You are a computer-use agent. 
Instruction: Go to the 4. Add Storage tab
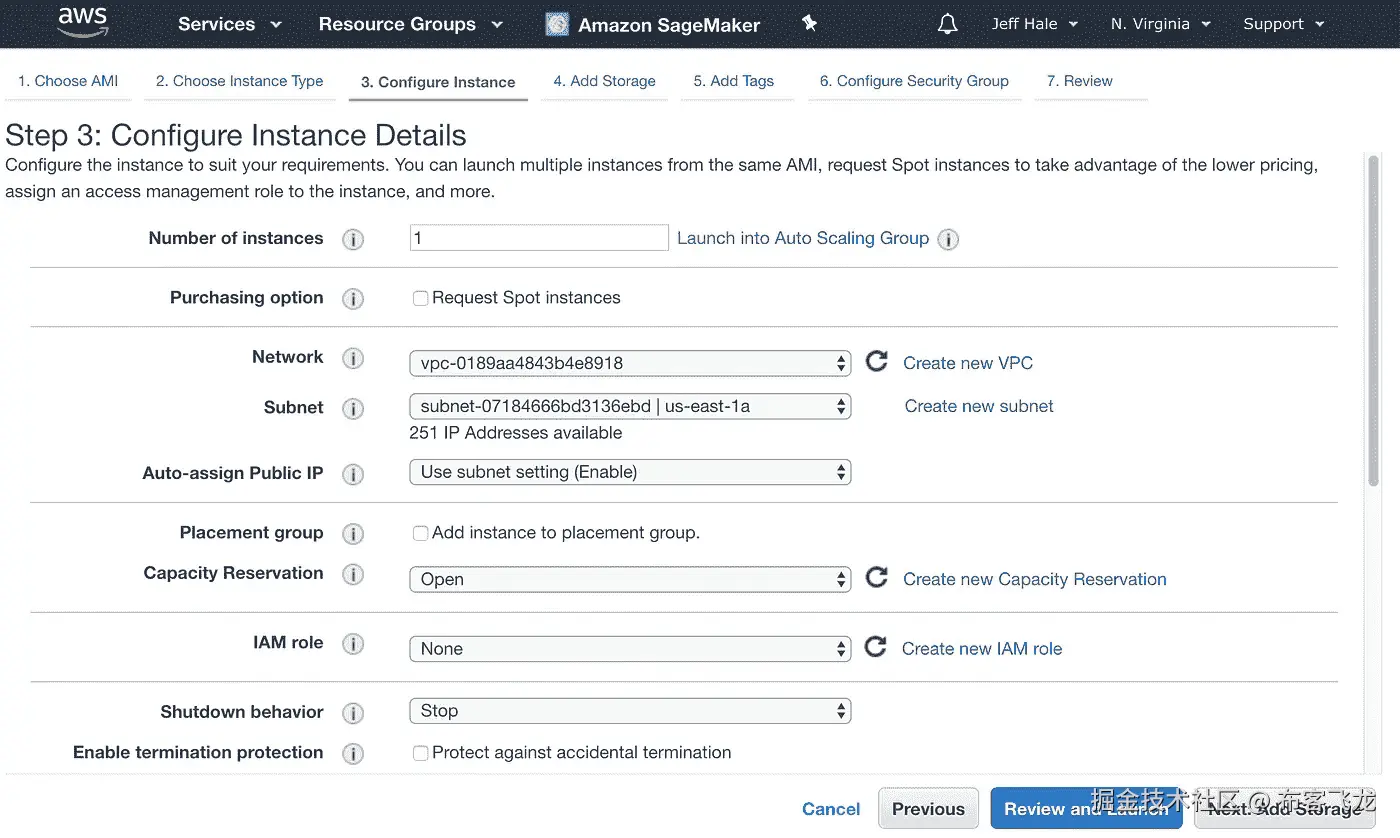(604, 82)
